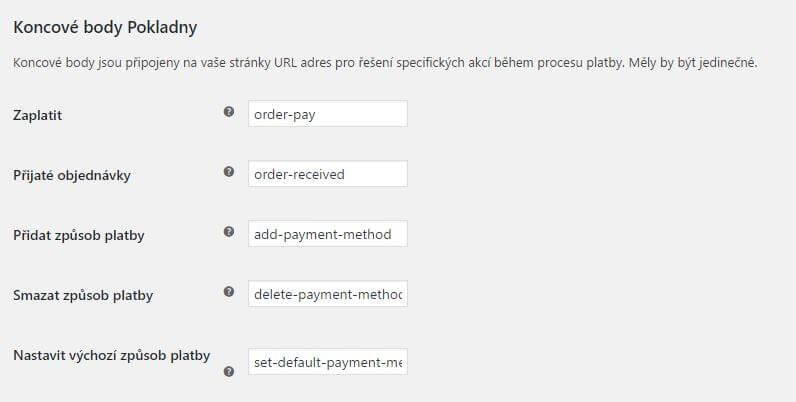Select the add-payment-method input box
796x402 pixels.
(x=327, y=233)
